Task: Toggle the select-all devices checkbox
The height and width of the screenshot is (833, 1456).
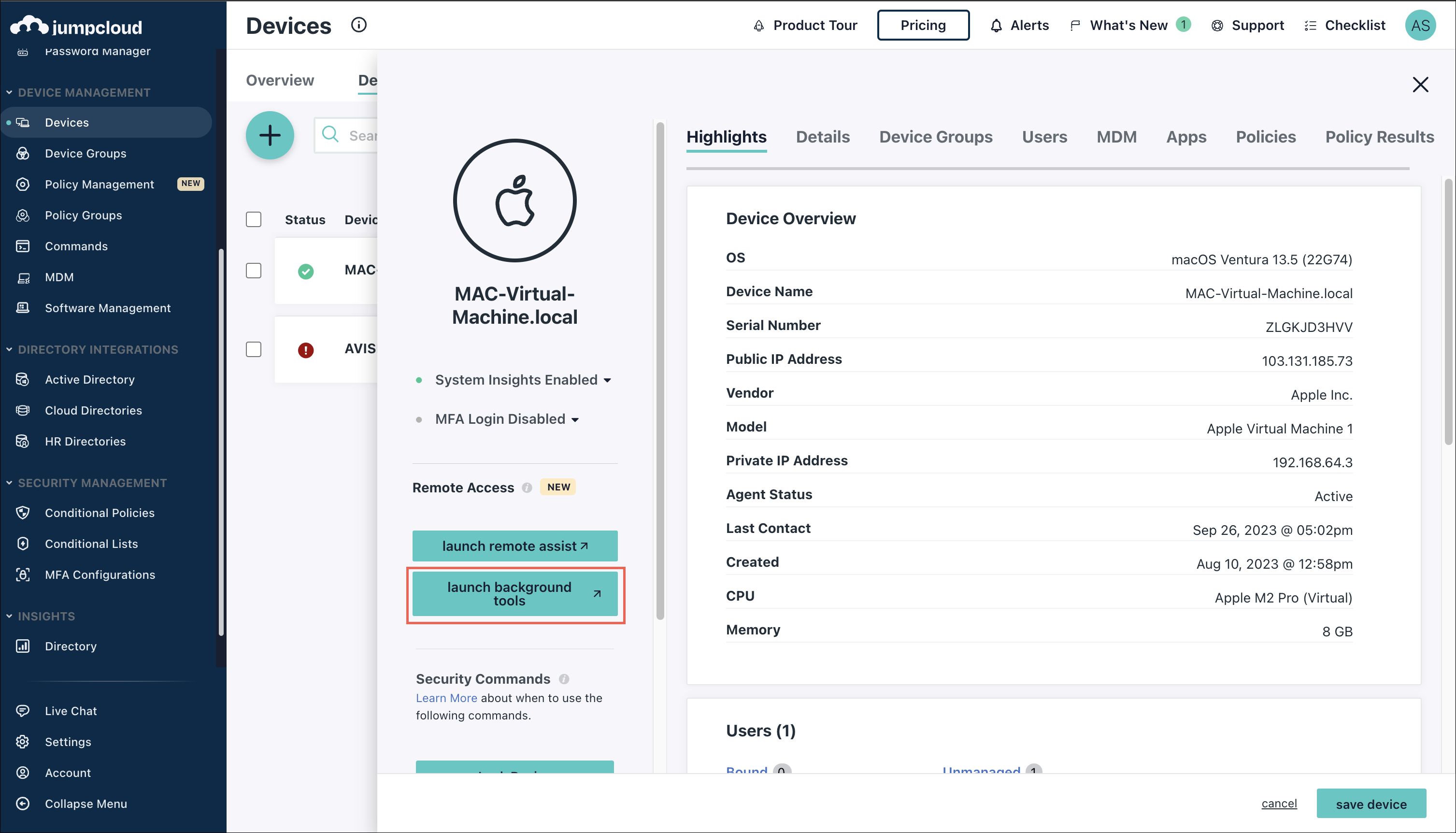Action: [253, 220]
